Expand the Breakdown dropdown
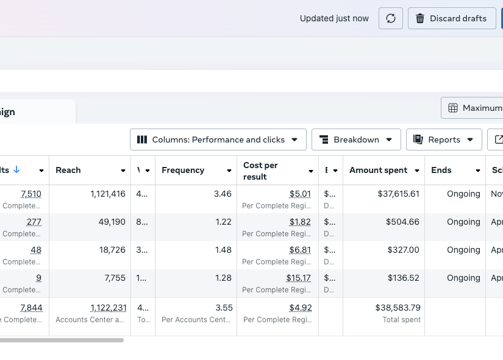Image resolution: width=503 pixels, height=360 pixels. pyautogui.click(x=356, y=140)
